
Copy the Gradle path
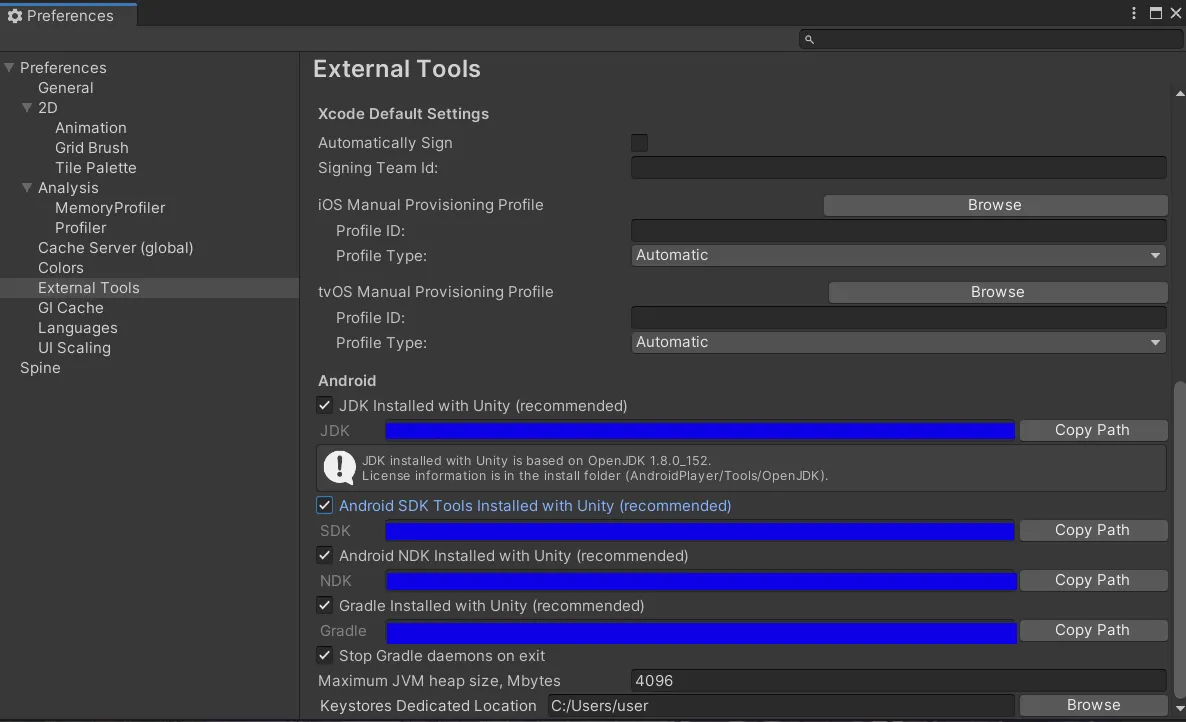(1092, 631)
